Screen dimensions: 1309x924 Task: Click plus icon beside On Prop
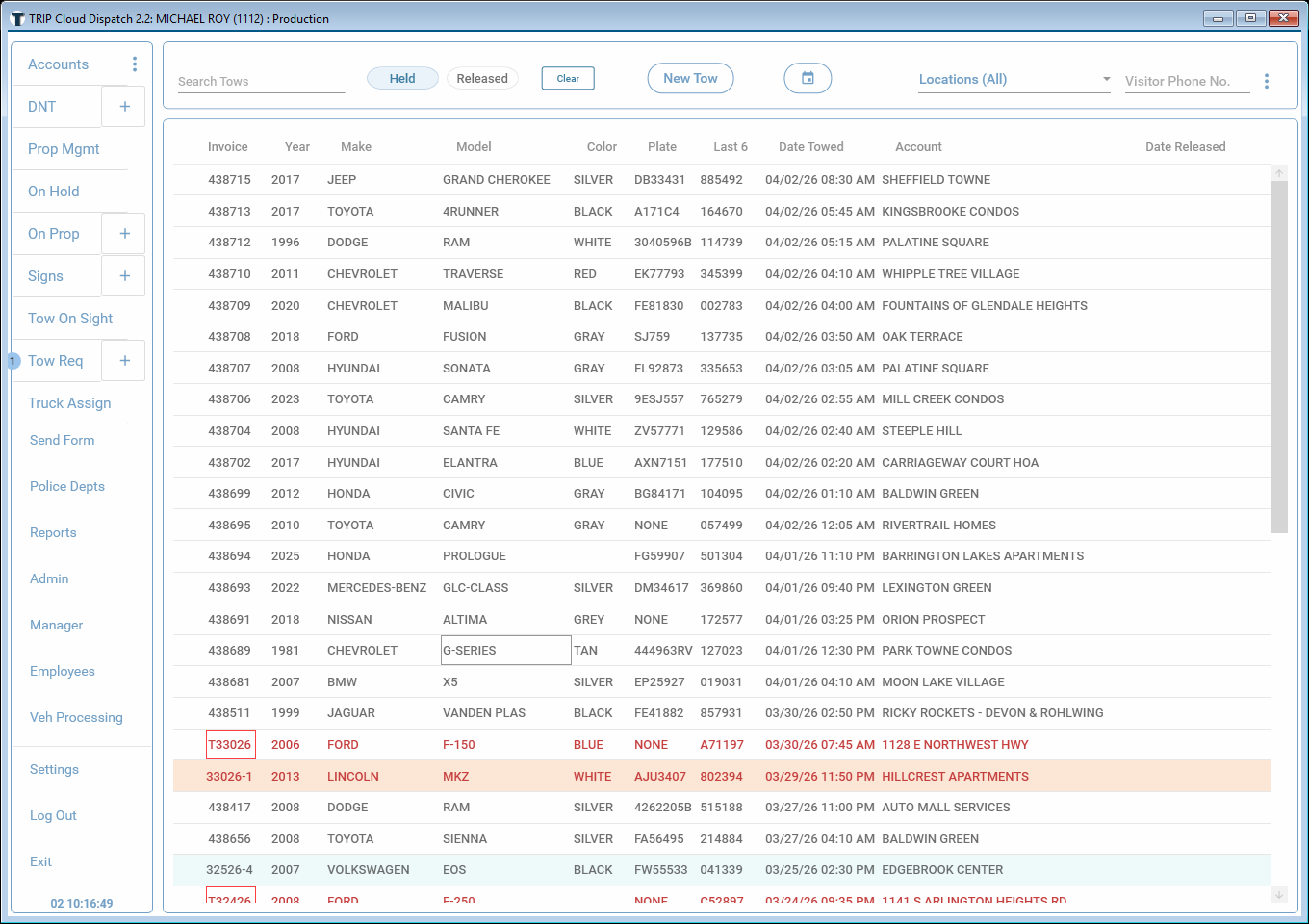pos(124,234)
